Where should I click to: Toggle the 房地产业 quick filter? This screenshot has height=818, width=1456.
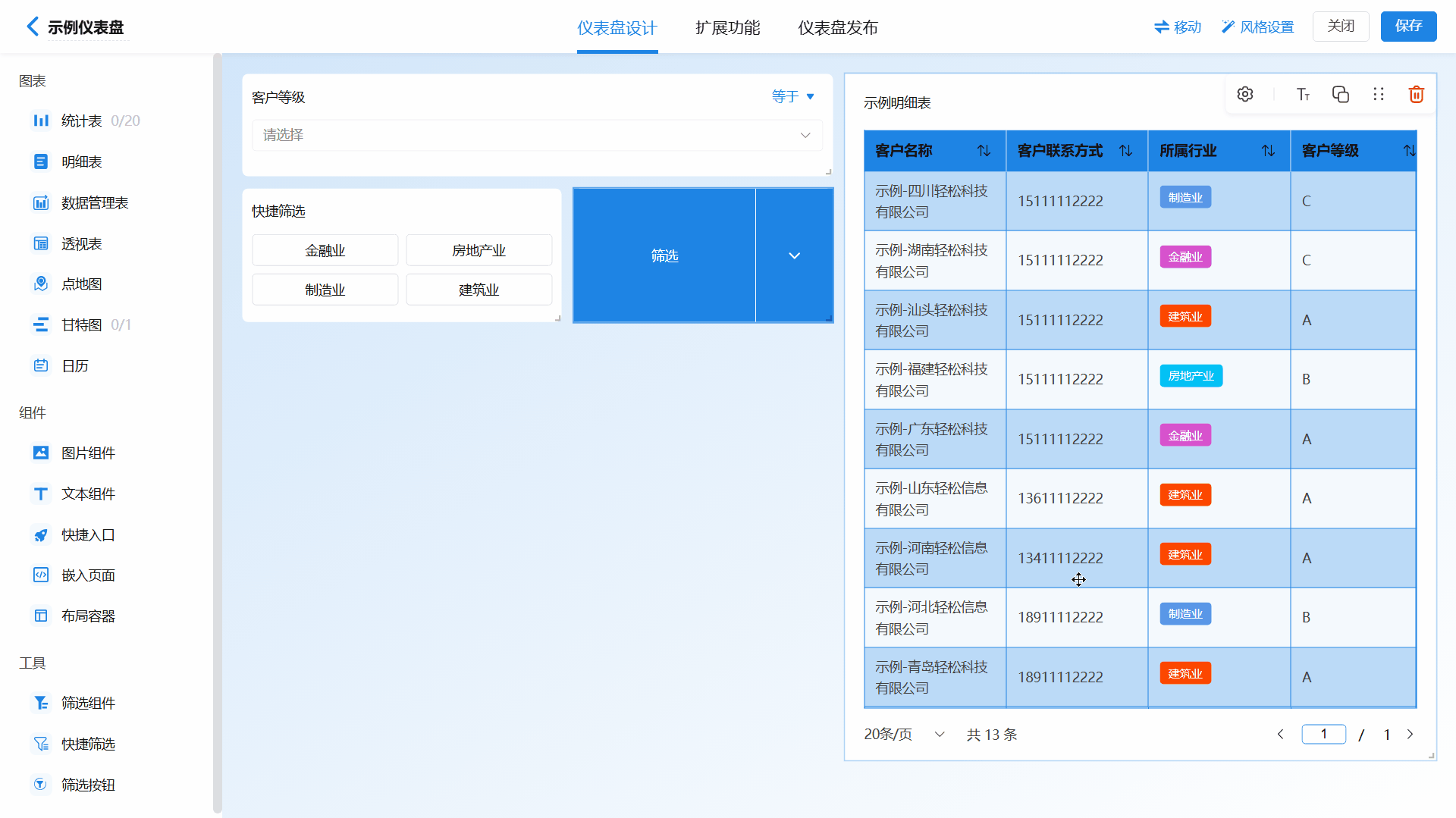[479, 250]
